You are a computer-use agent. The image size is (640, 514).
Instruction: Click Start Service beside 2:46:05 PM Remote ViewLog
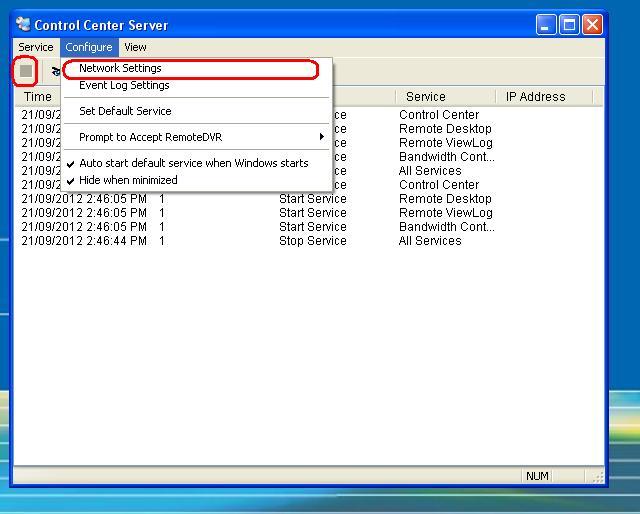click(x=313, y=213)
